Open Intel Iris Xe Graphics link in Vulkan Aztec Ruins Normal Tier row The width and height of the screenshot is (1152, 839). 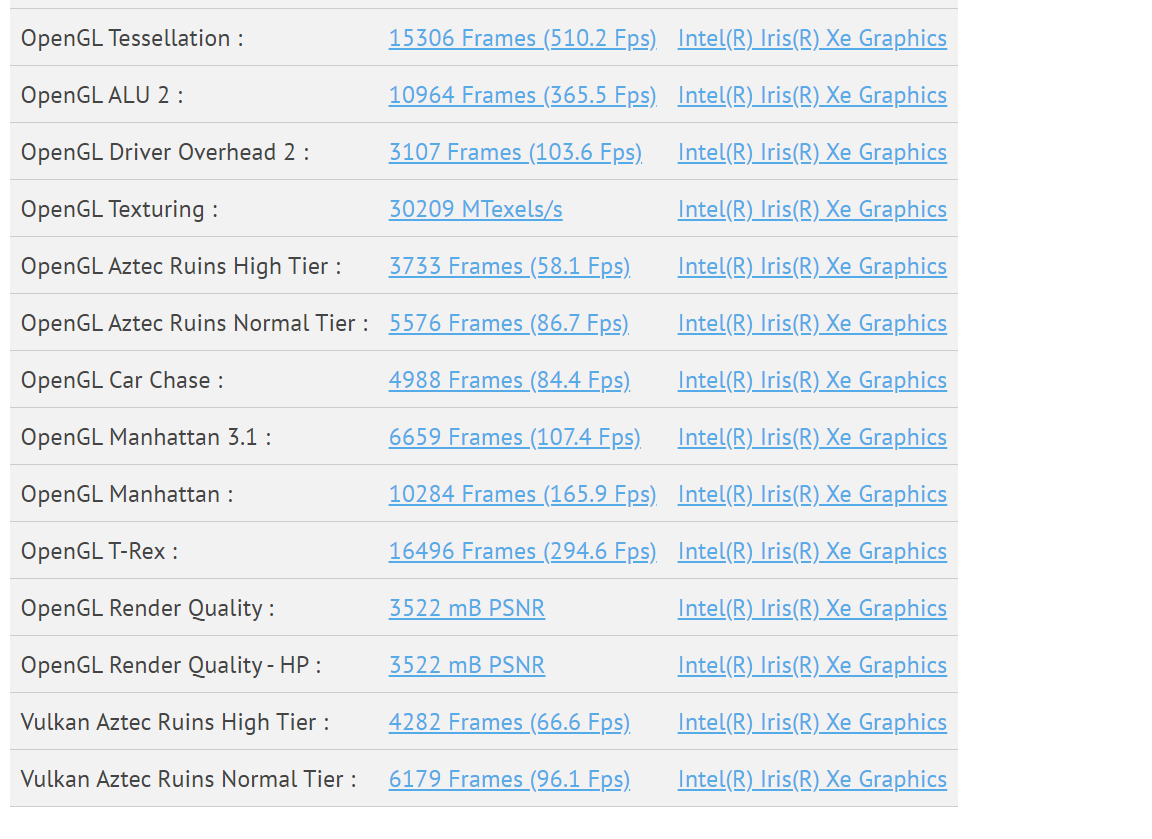pos(812,779)
